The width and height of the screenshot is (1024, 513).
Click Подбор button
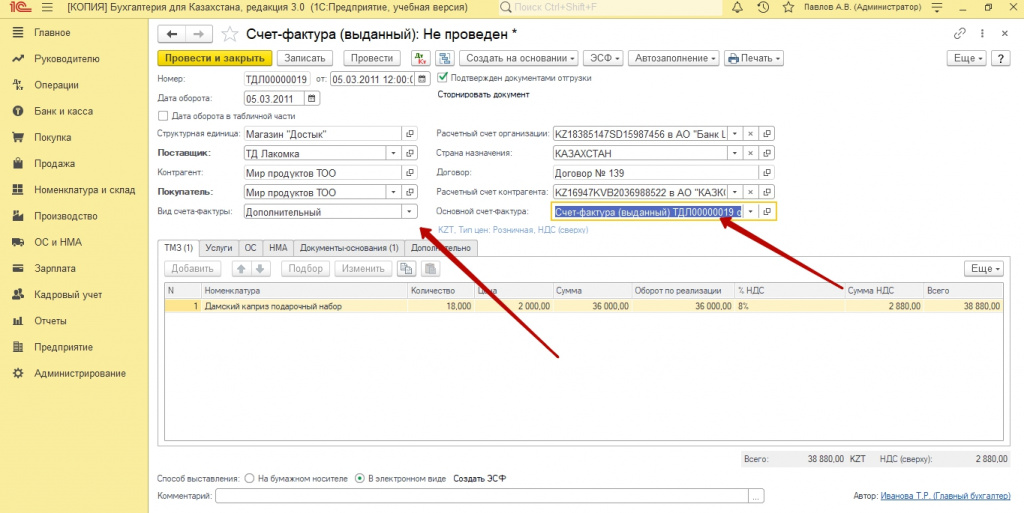306,268
